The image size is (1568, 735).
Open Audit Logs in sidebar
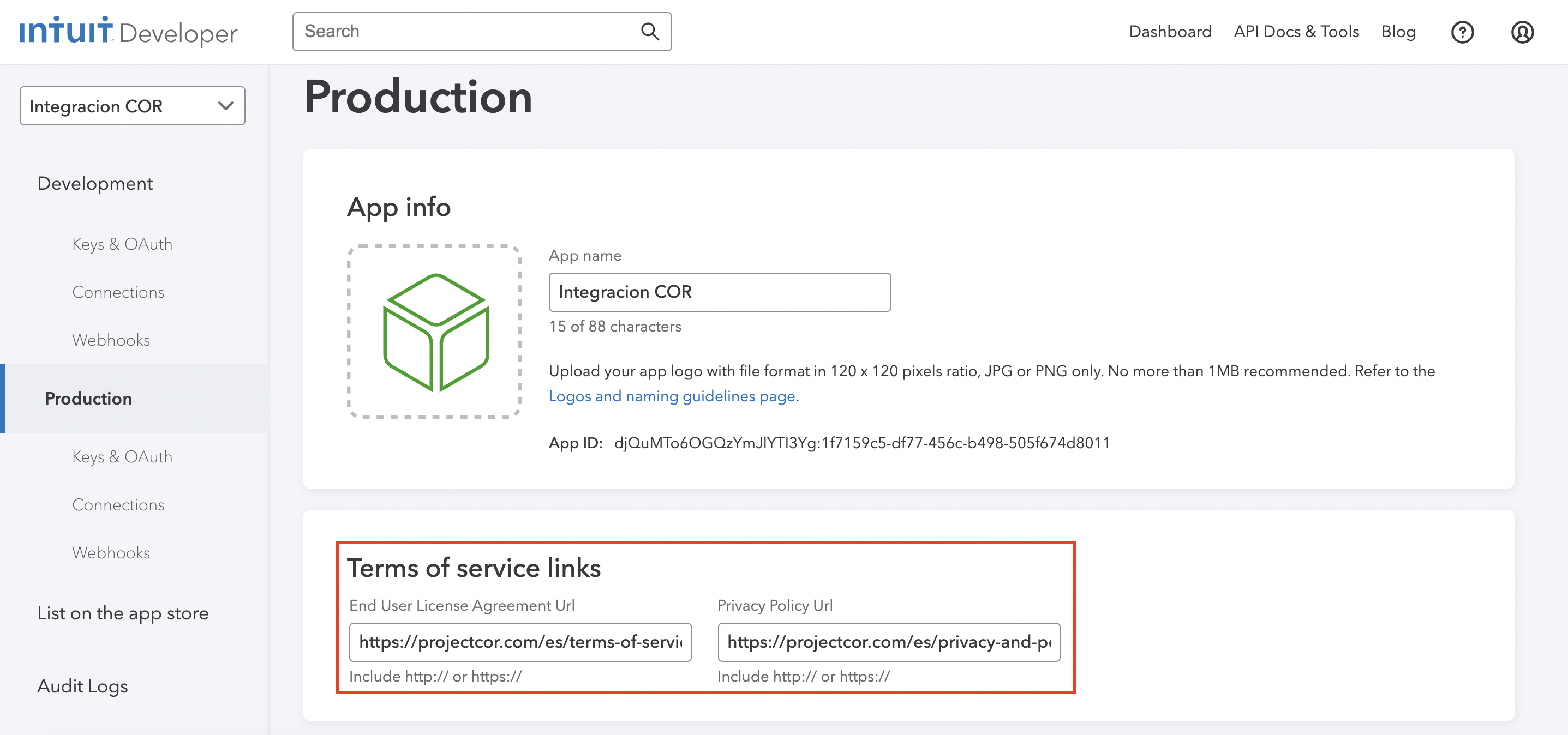(x=83, y=686)
